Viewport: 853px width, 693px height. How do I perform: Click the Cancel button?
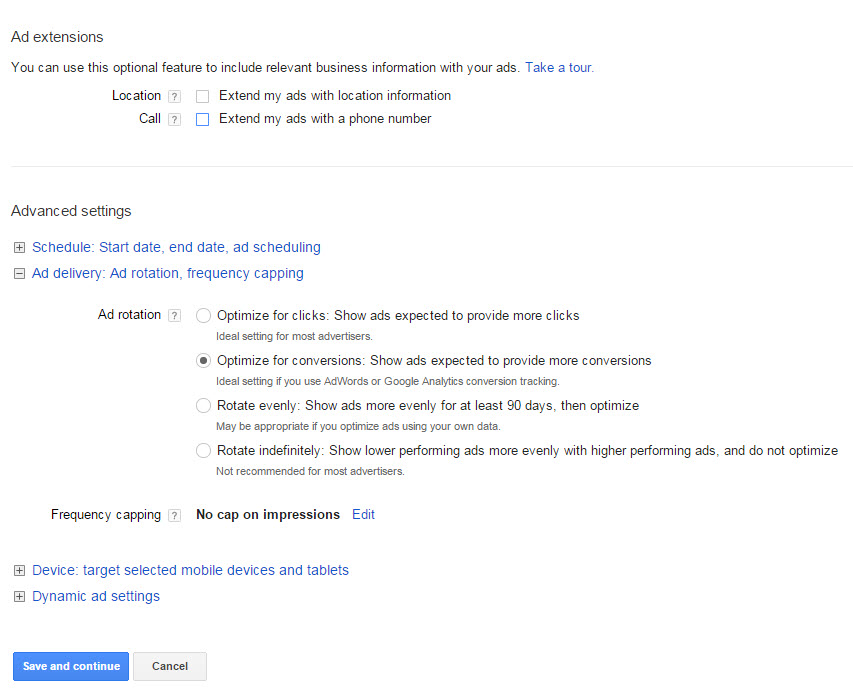[x=169, y=667]
